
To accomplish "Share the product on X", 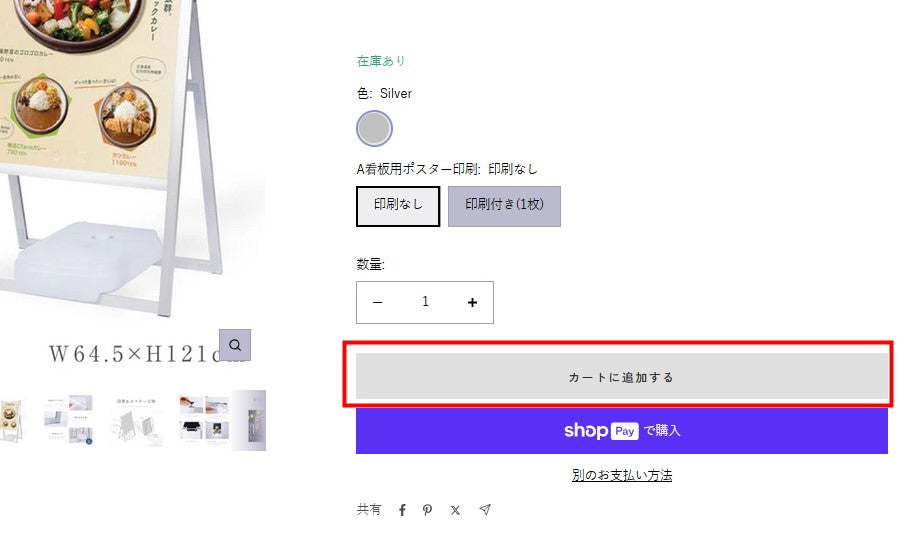I will click(456, 510).
